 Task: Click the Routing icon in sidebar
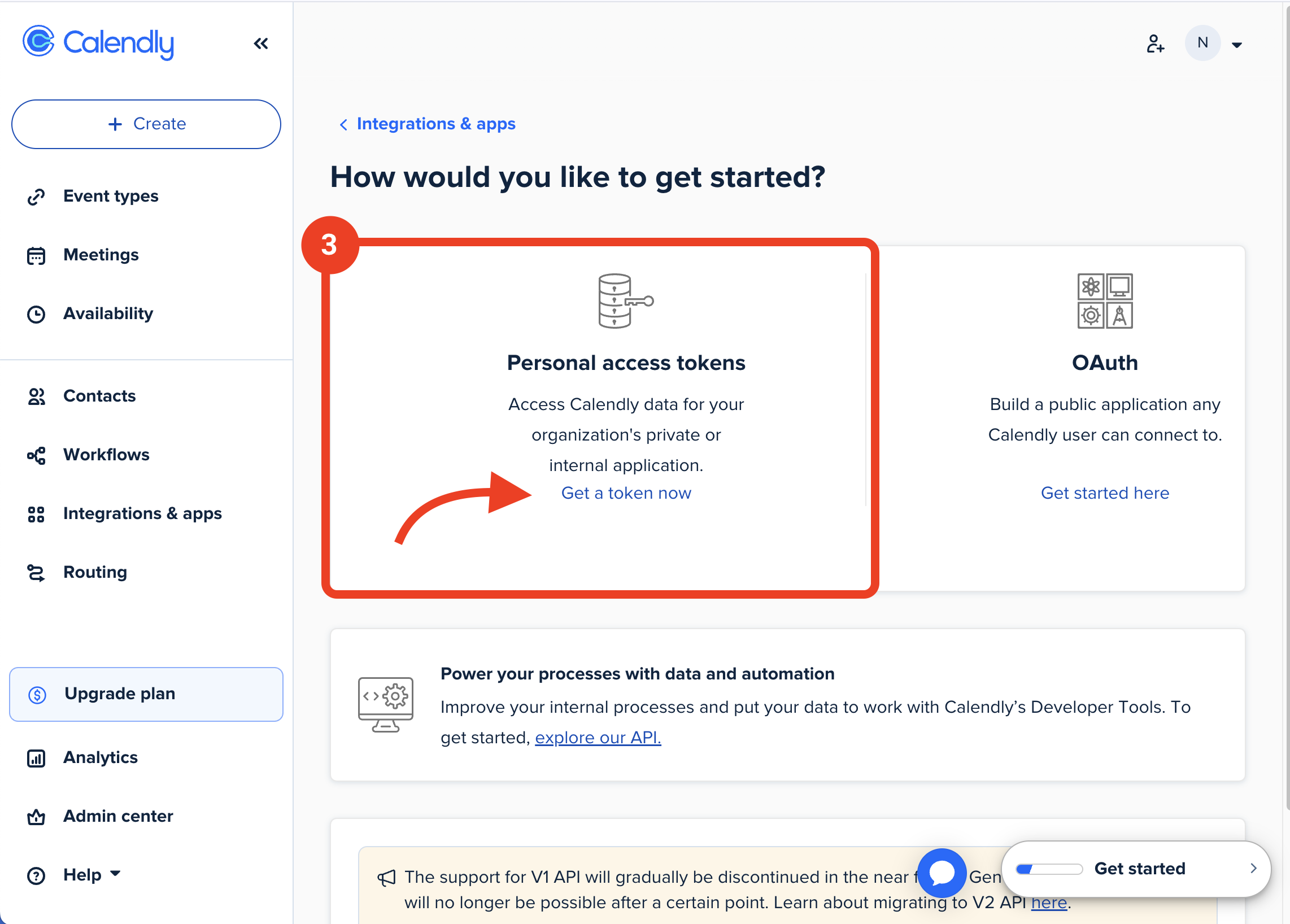[x=36, y=573]
